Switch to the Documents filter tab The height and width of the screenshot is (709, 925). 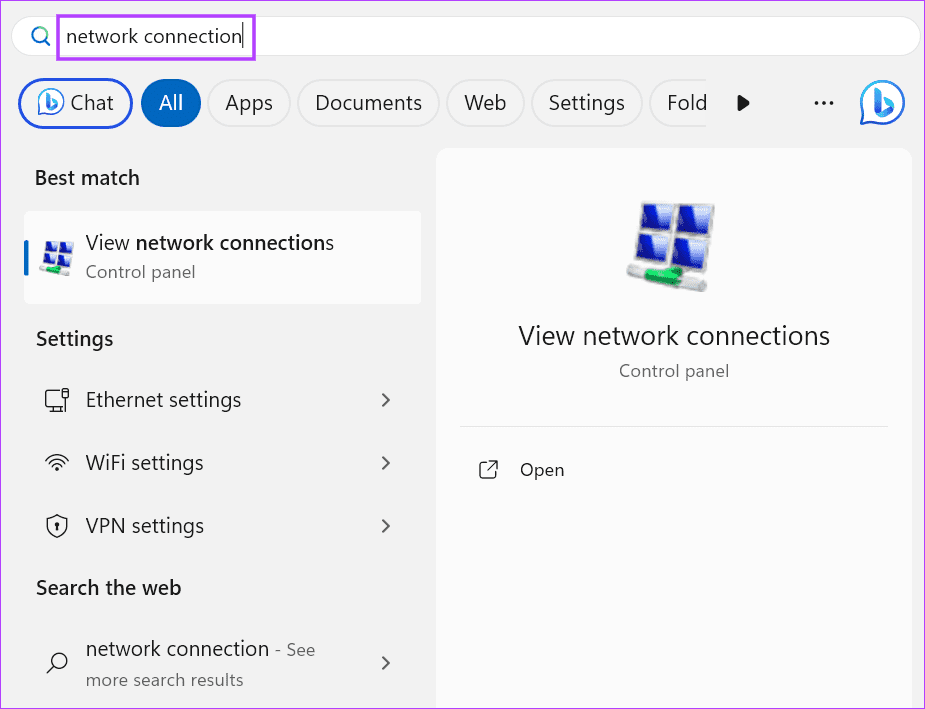pyautogui.click(x=368, y=103)
